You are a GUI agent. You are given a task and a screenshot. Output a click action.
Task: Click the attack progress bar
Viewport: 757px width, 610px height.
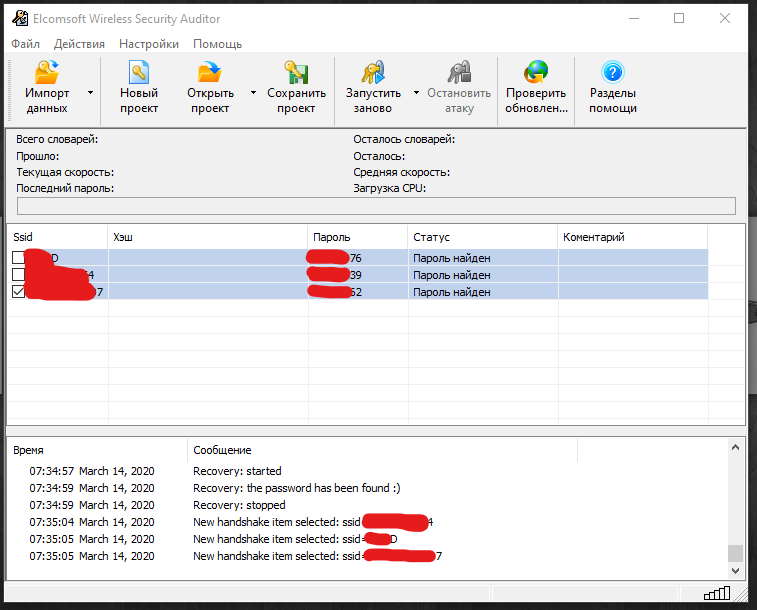tap(376, 206)
